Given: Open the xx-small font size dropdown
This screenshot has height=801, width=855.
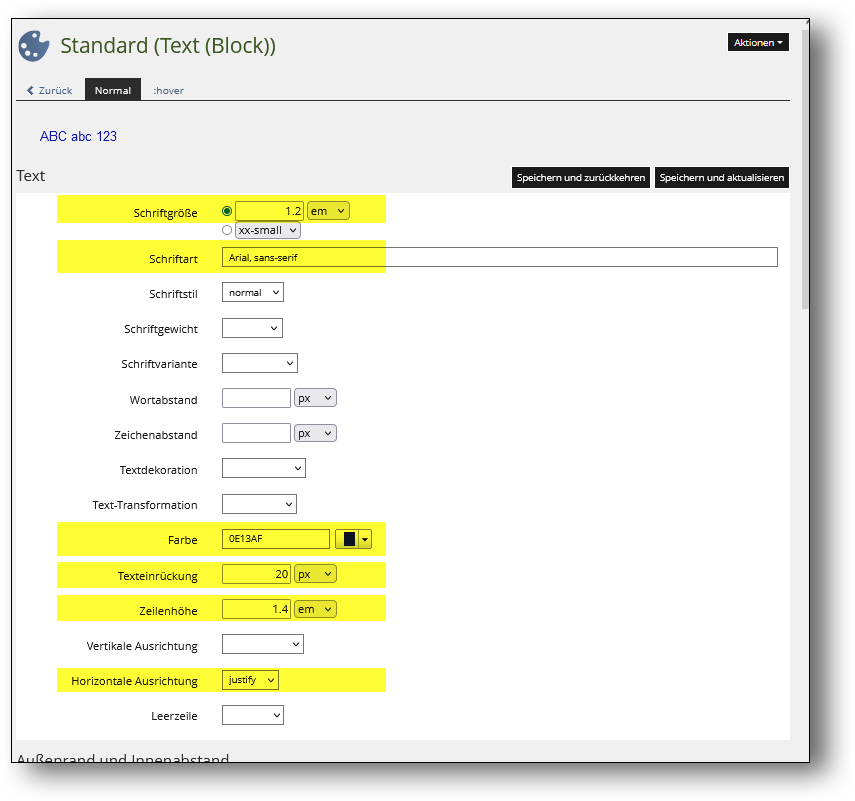Looking at the screenshot, I should pyautogui.click(x=267, y=230).
